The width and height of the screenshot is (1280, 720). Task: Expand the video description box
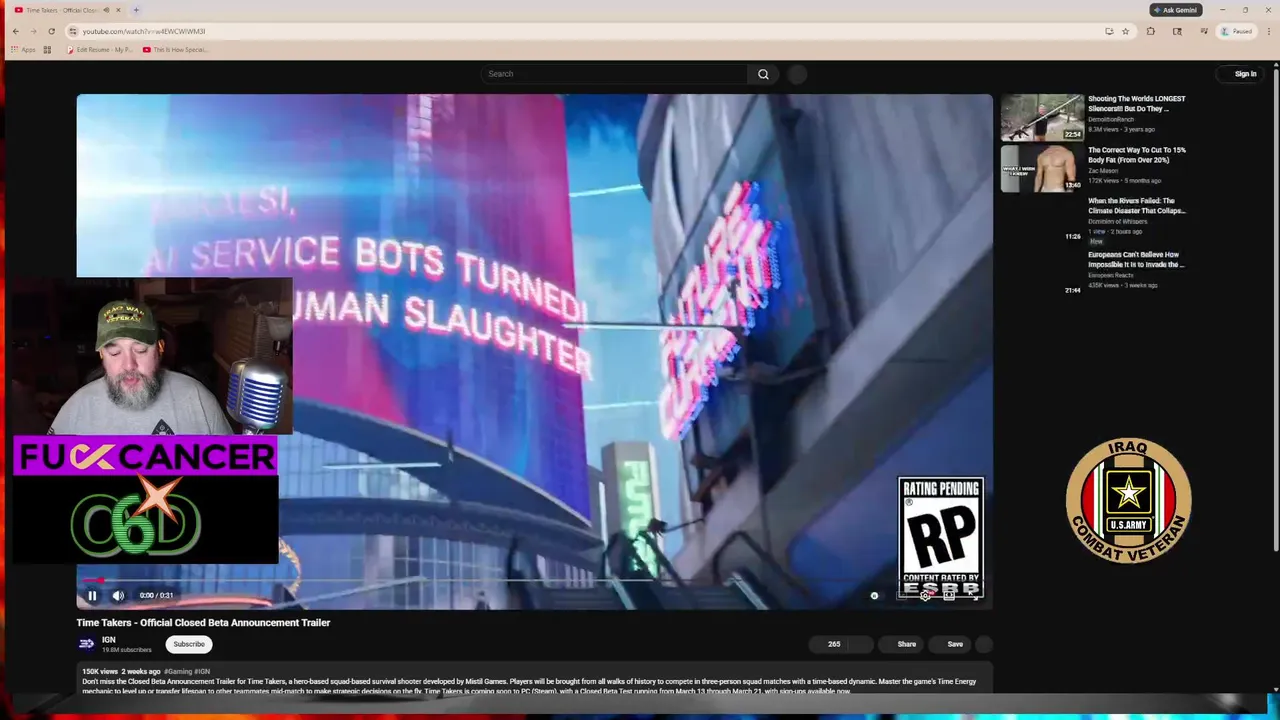tap(535, 678)
